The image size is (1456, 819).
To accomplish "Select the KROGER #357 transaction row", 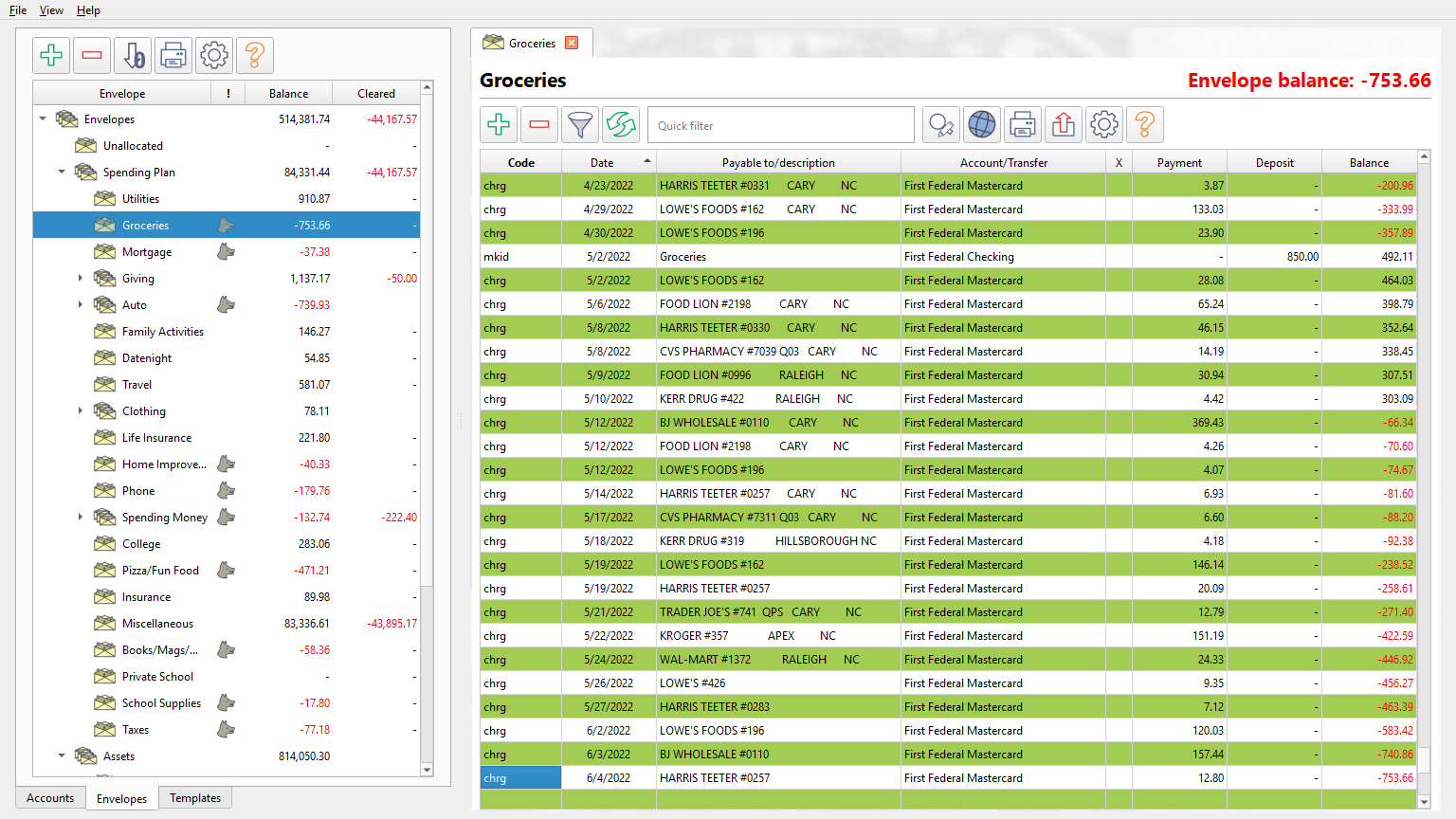I will click(948, 636).
